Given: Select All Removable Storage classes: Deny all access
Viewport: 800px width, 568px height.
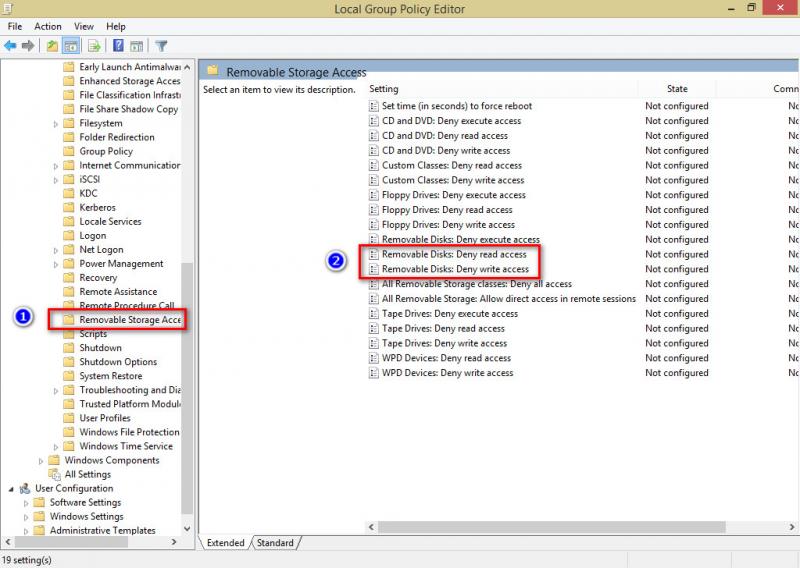Looking at the screenshot, I should coord(477,284).
